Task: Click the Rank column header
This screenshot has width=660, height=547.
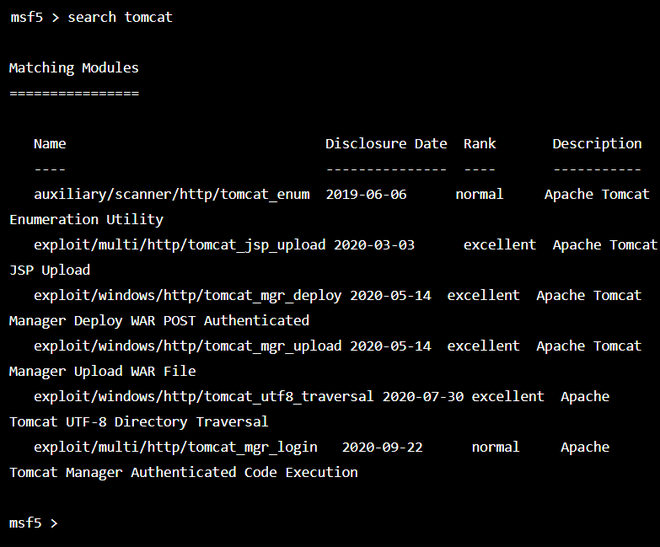Action: coord(480,144)
